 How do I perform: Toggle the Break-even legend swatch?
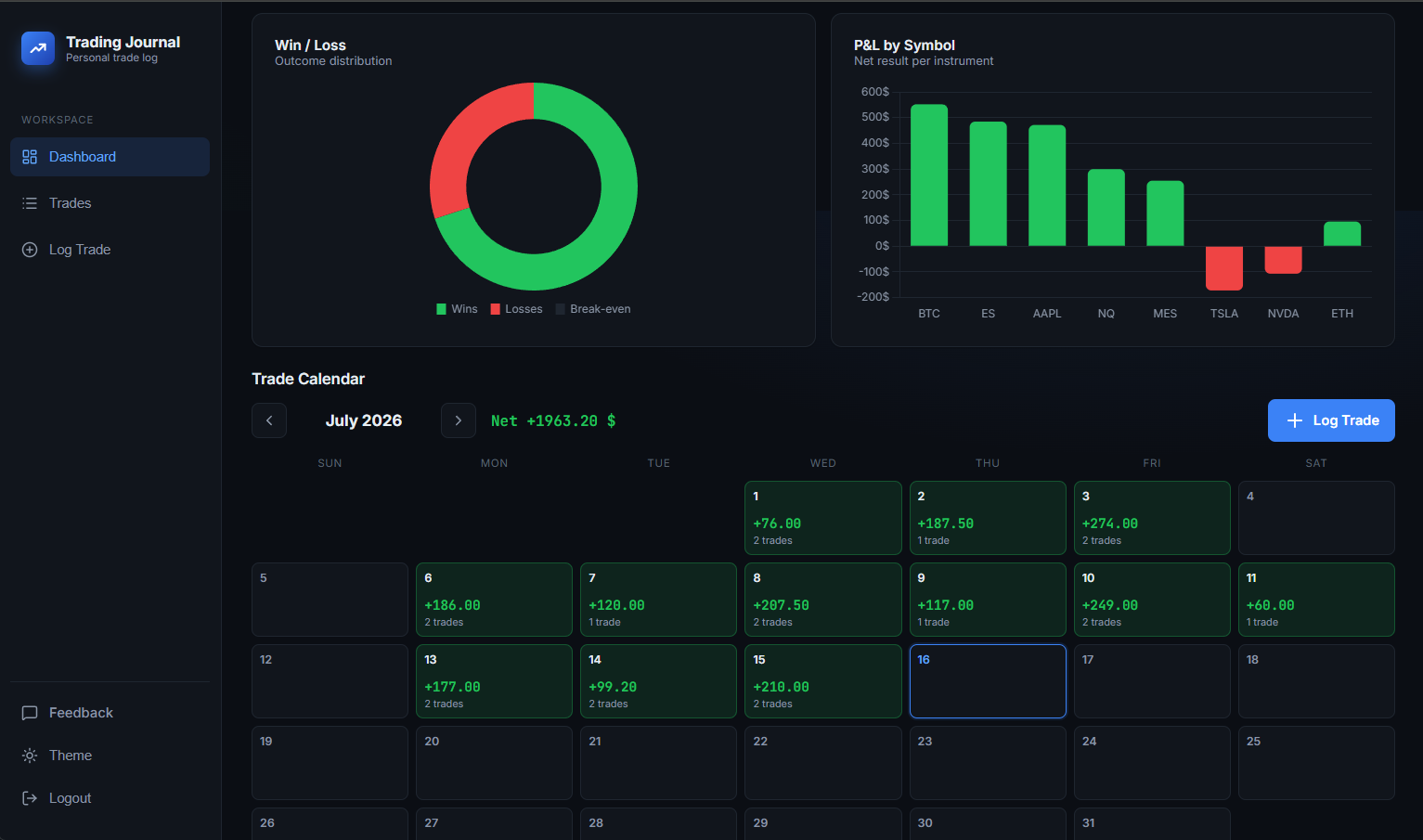(x=561, y=309)
